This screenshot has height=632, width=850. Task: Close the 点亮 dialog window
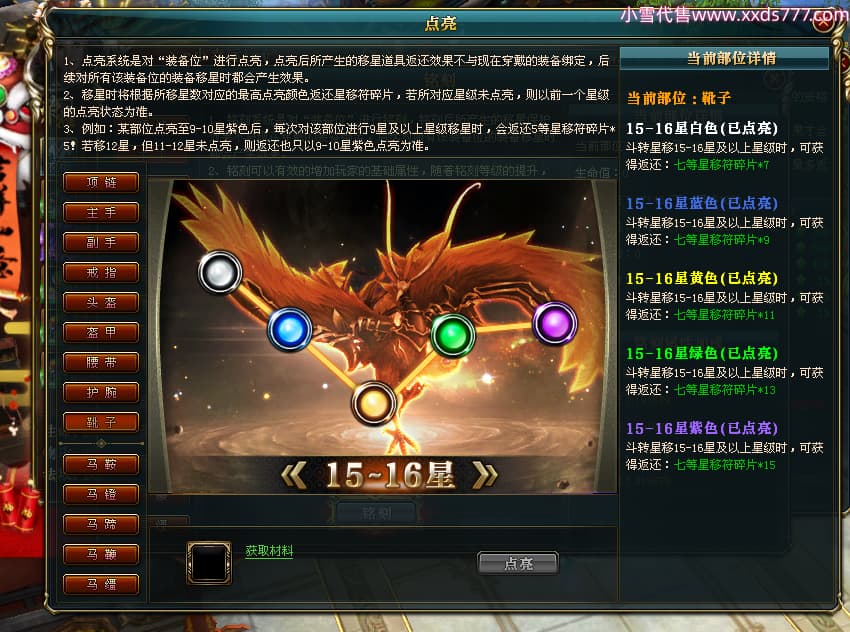pyautogui.click(x=823, y=23)
